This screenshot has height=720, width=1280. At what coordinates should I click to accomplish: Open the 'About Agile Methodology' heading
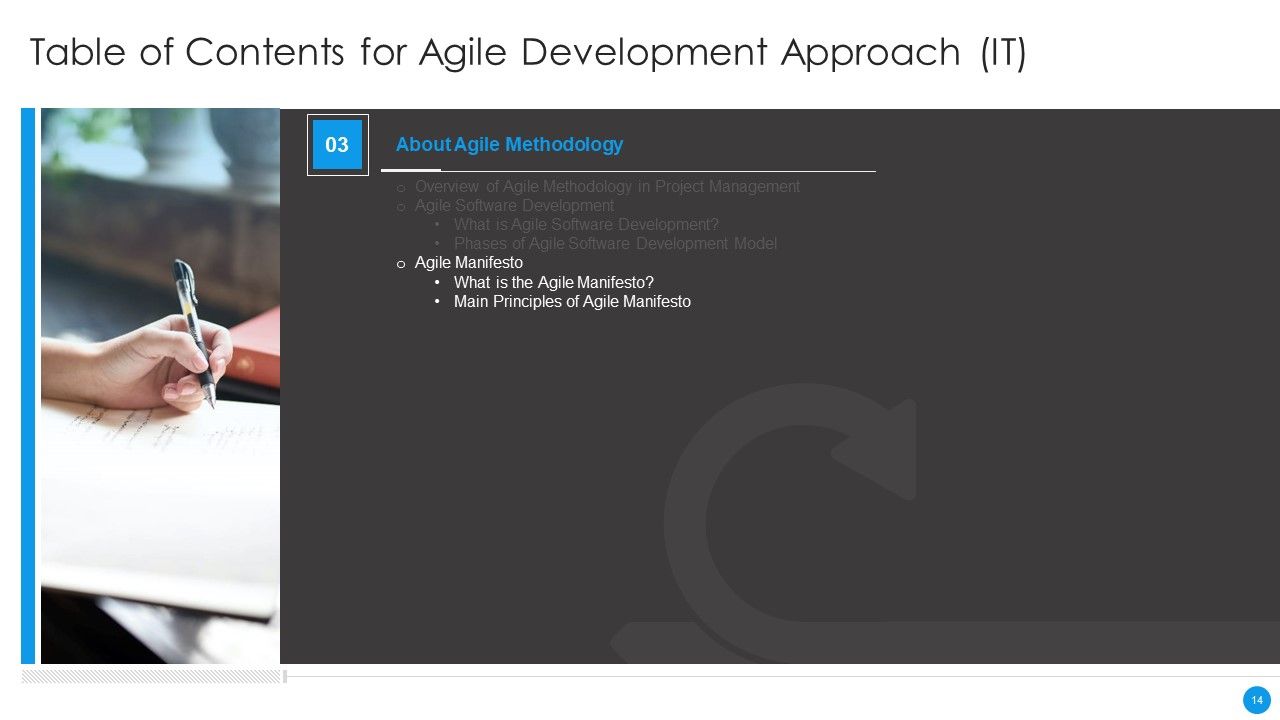point(509,145)
